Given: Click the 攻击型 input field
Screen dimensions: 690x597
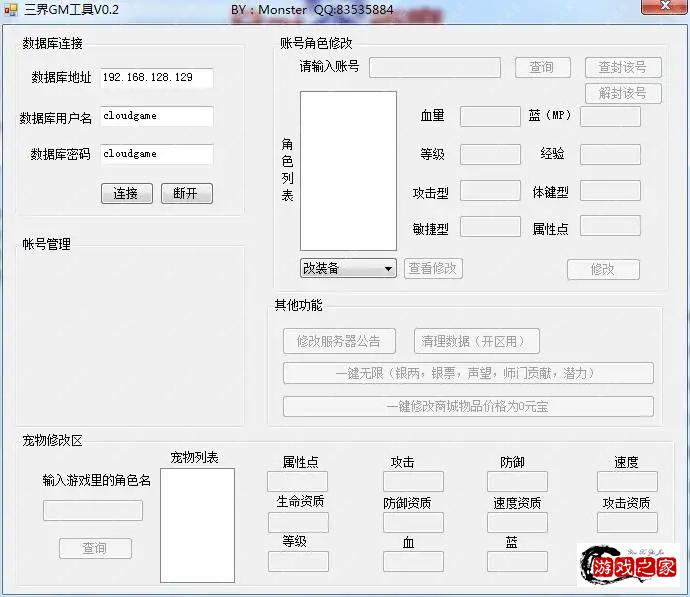Looking at the screenshot, I should 490,190.
